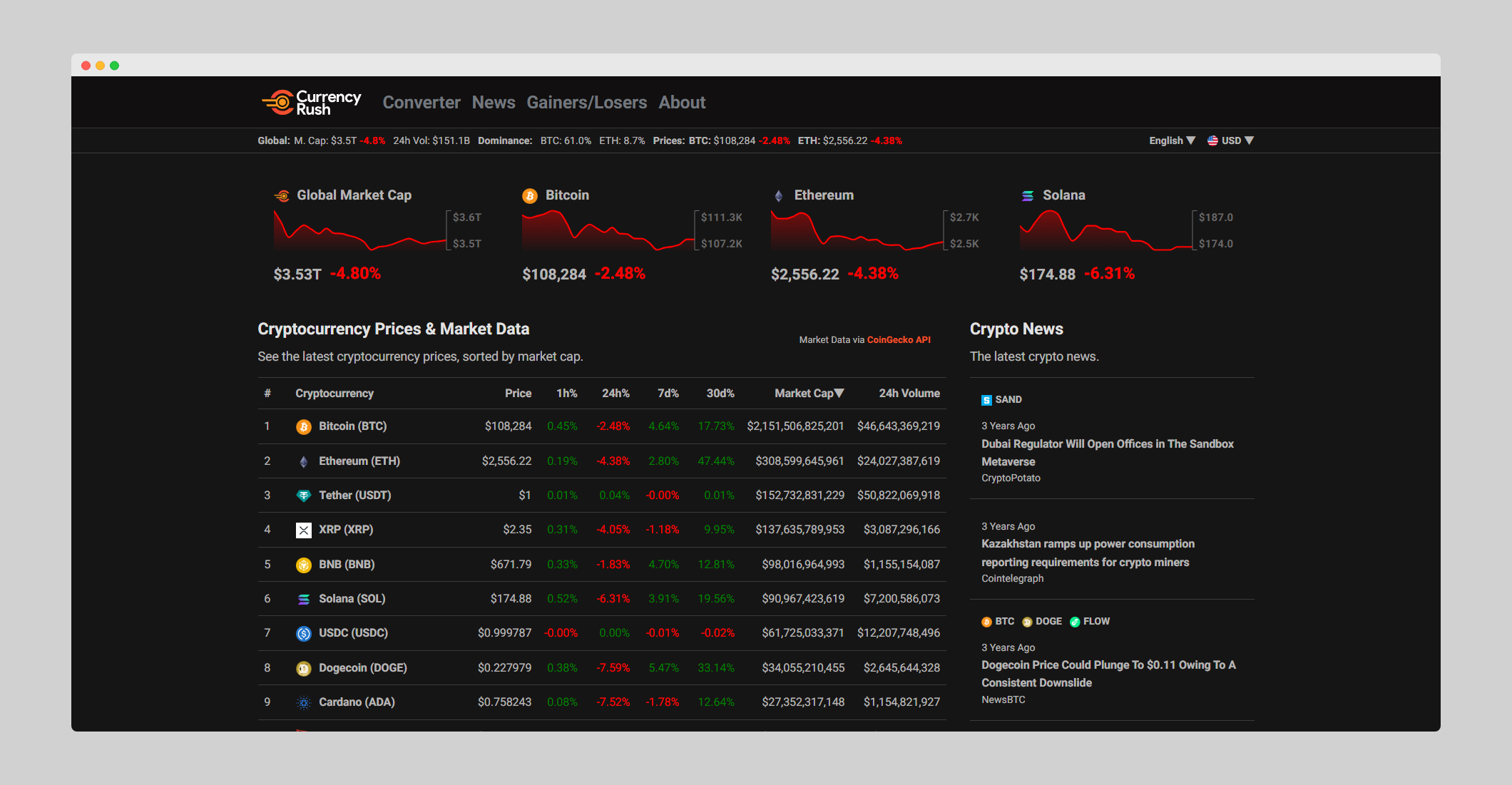Click the CryptoPotato source label
Viewport: 1512px width, 785px height.
coord(1011,478)
